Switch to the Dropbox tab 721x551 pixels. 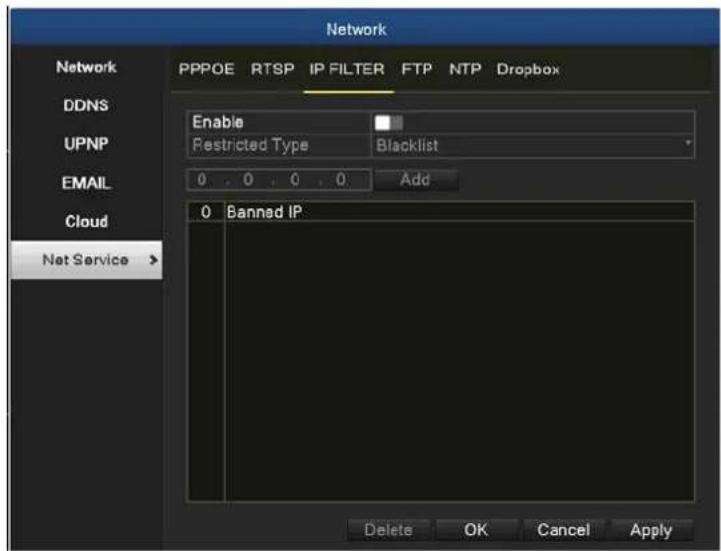[528, 69]
